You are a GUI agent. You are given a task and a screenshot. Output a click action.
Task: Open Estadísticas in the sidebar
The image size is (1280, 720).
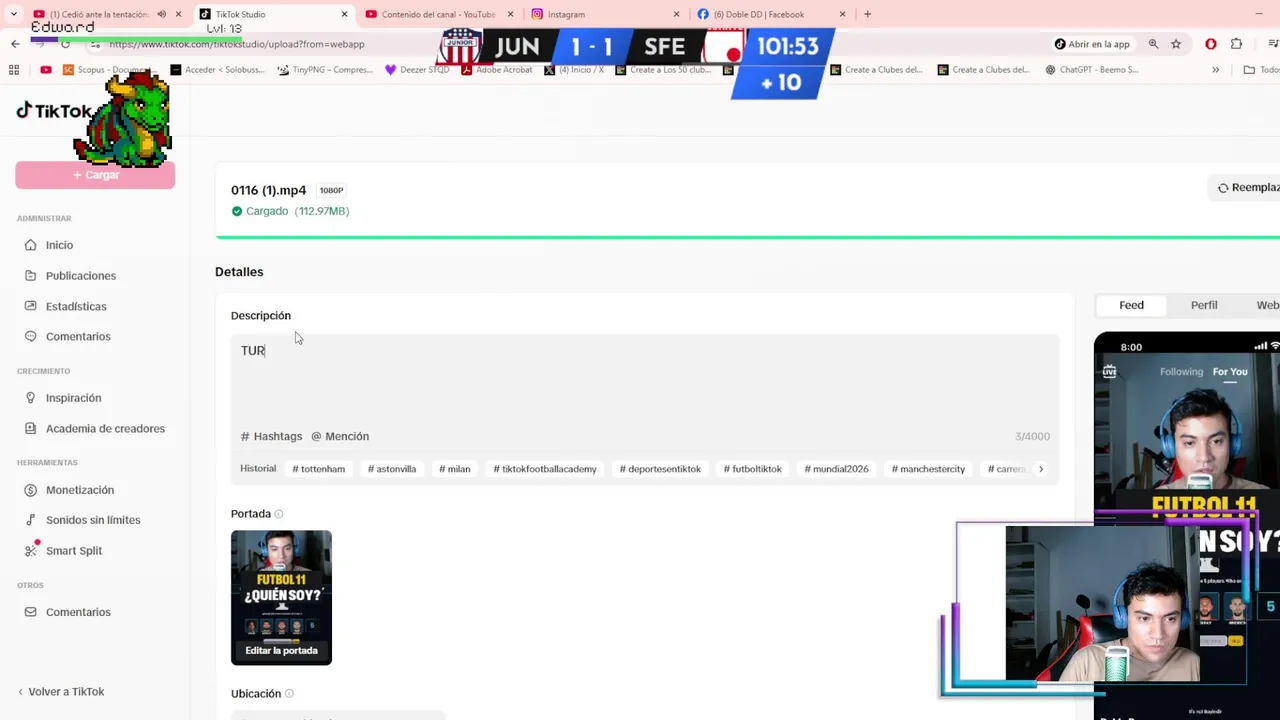pos(76,306)
